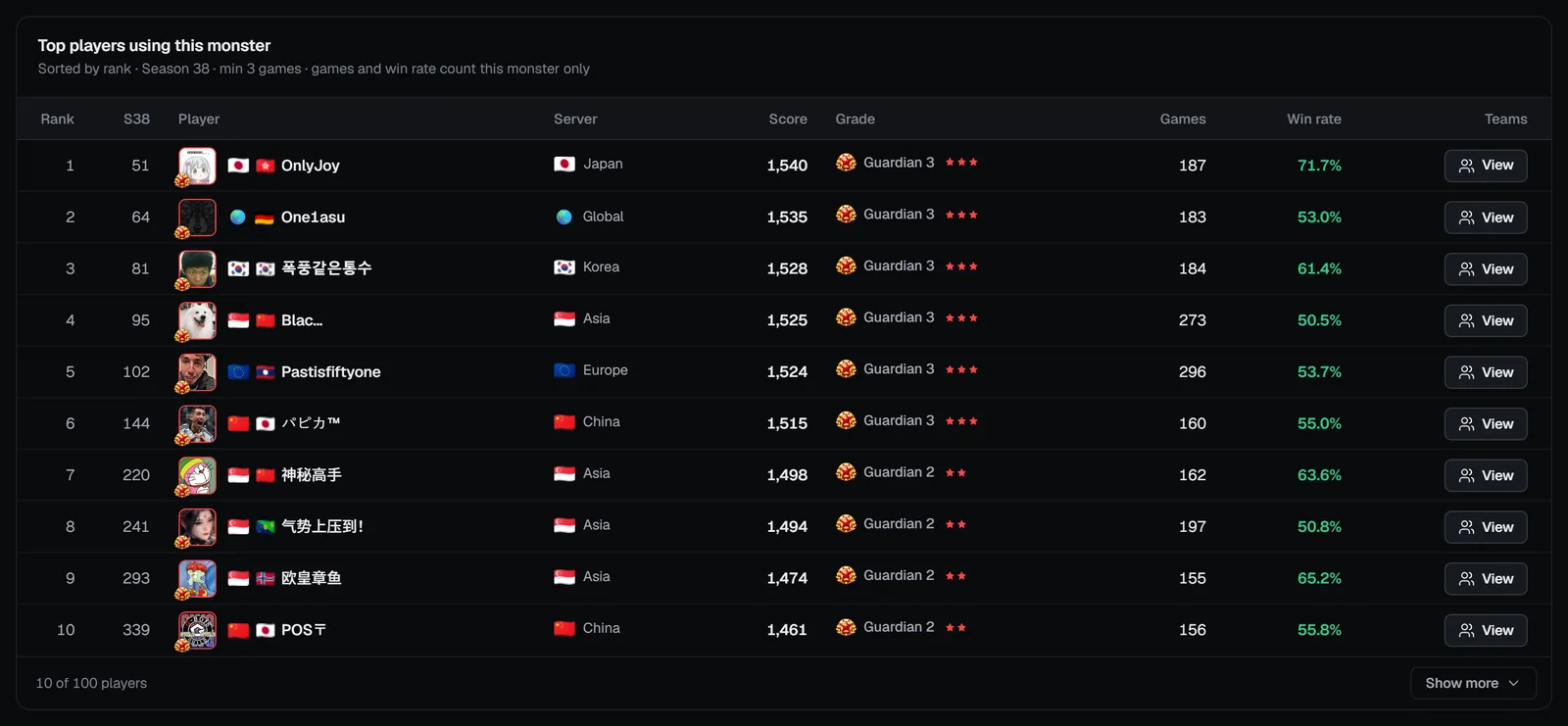
Task: Click View in the POS〒 row
Action: (1486, 630)
